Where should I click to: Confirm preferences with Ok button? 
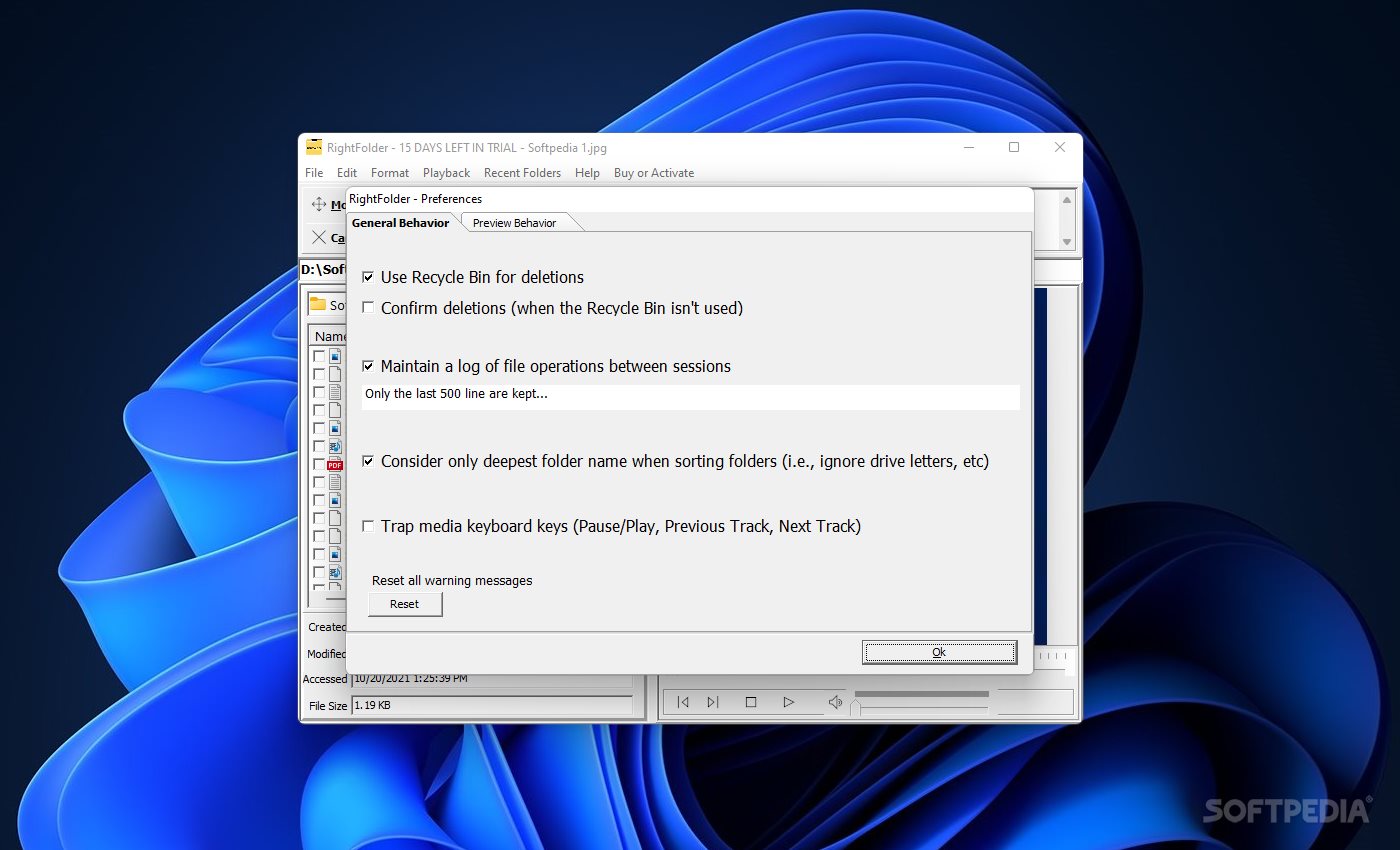pos(939,652)
